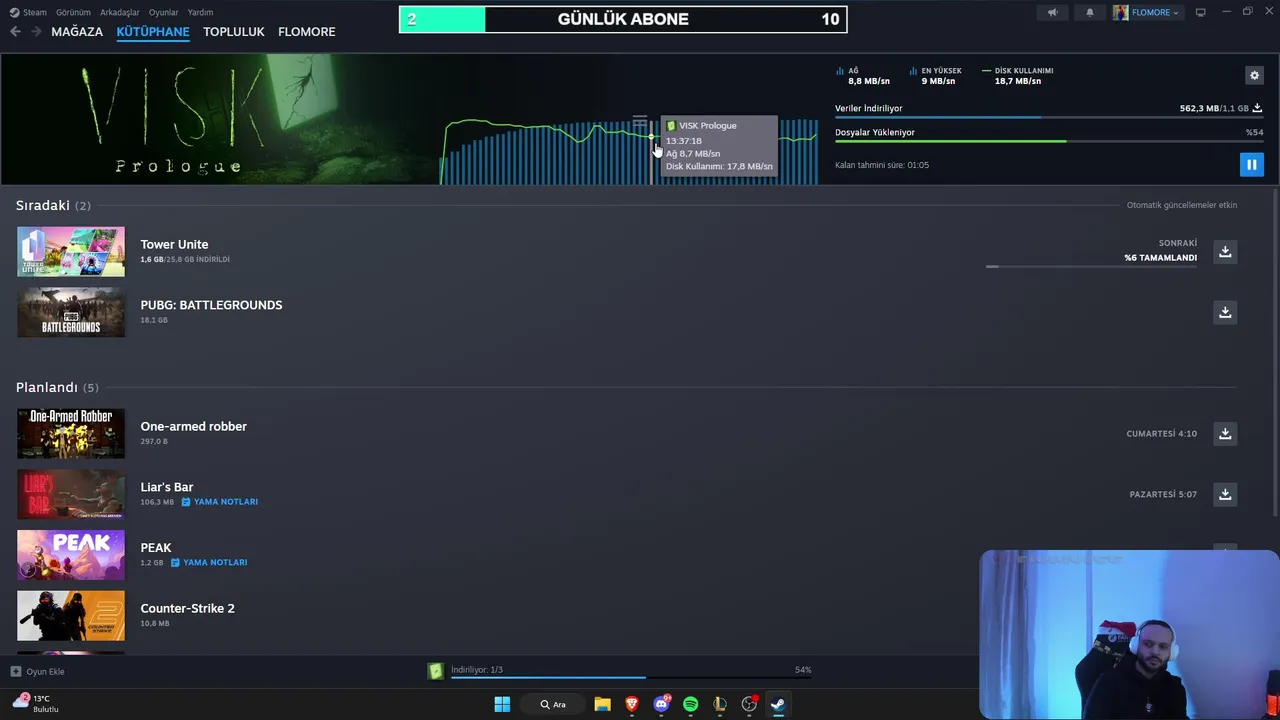Click the PUBG: BATTLEGROUNDS title
1280x720 pixels.
211,305
